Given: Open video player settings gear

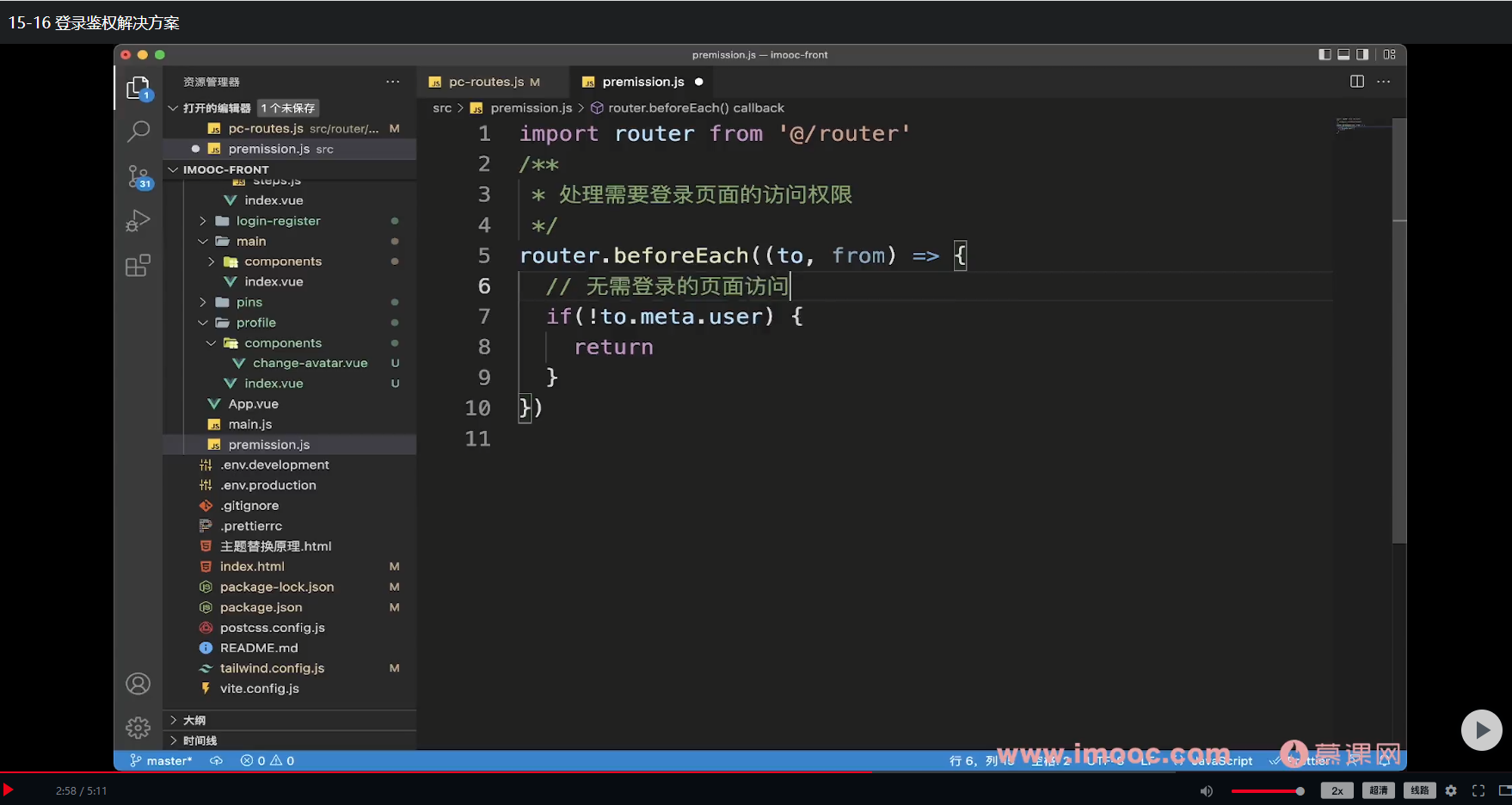Looking at the screenshot, I should [x=1451, y=790].
